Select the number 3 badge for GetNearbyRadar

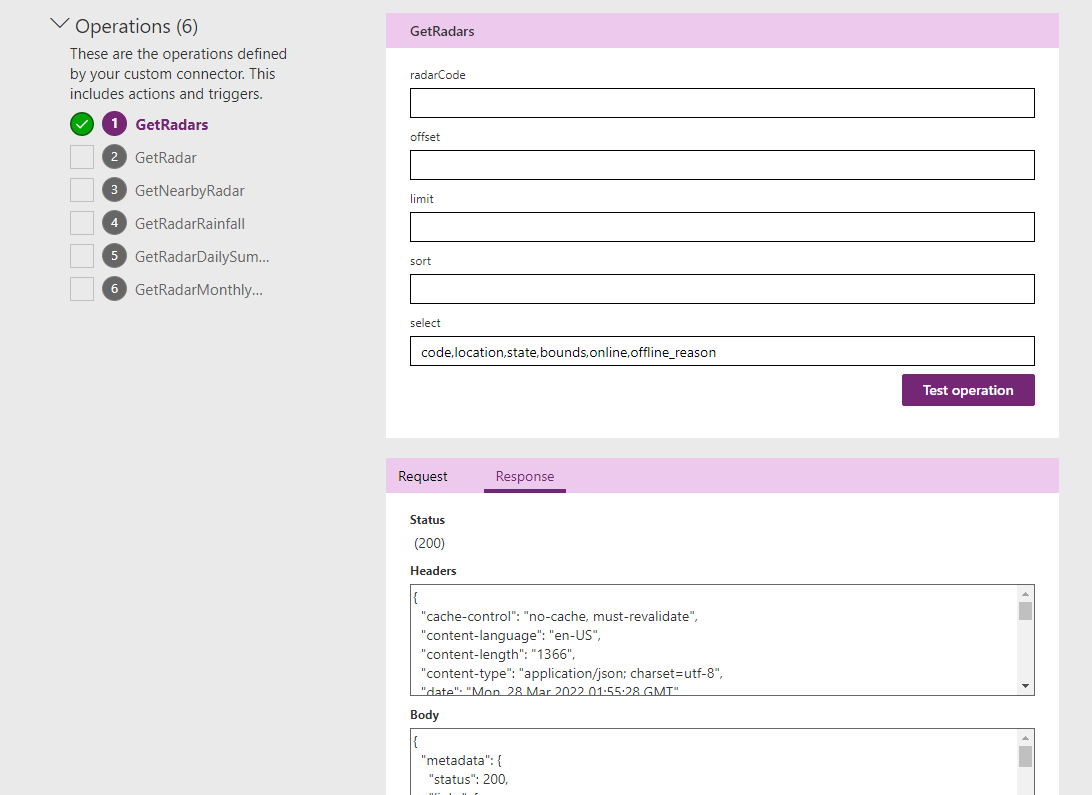[114, 190]
